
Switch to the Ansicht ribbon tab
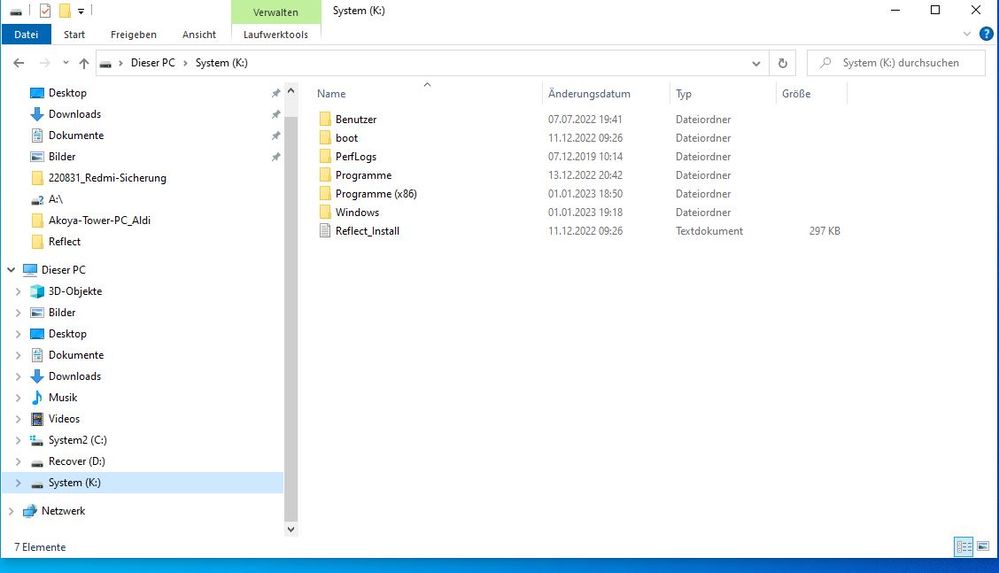pos(199,34)
